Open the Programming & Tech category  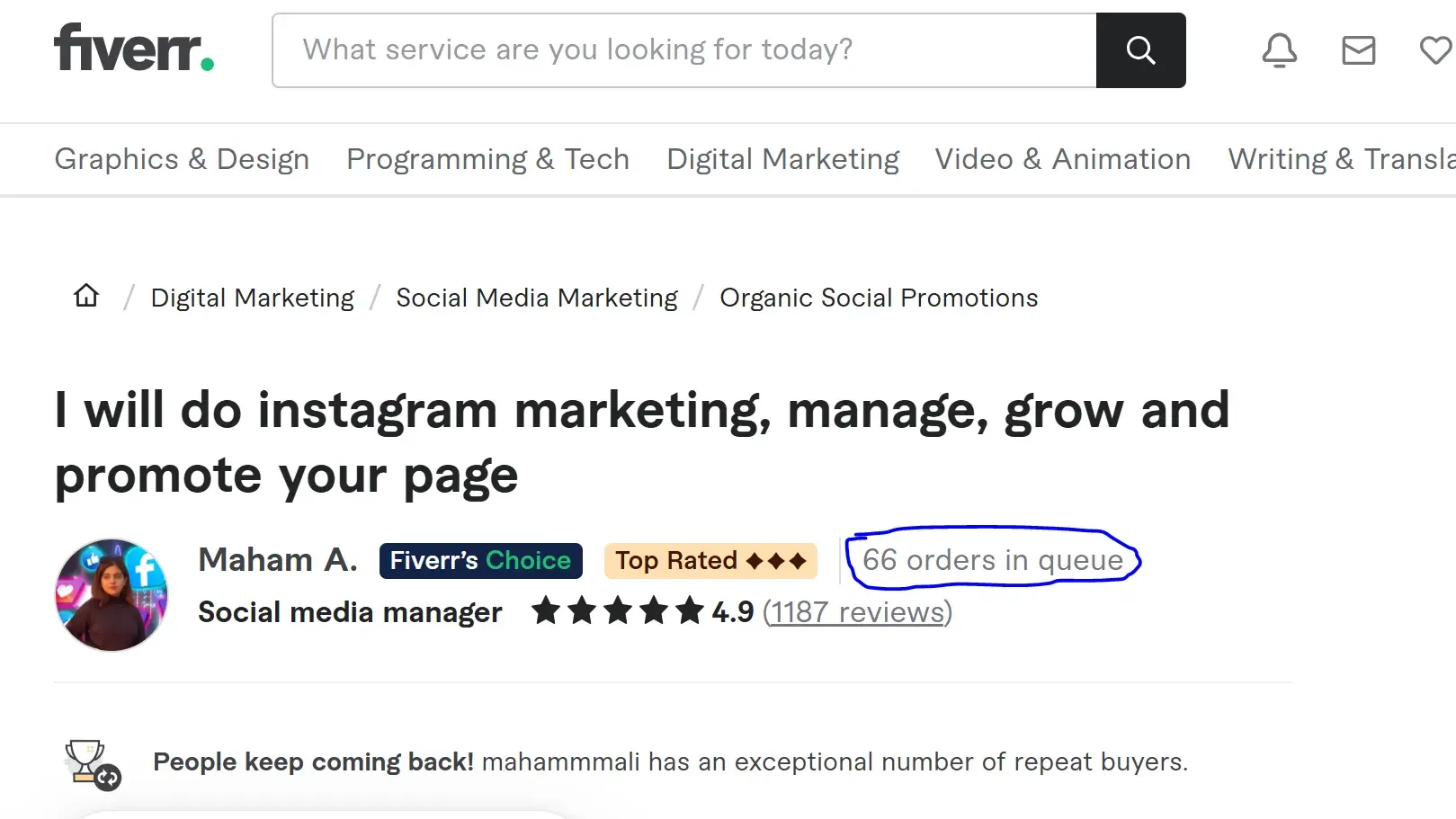(x=487, y=159)
